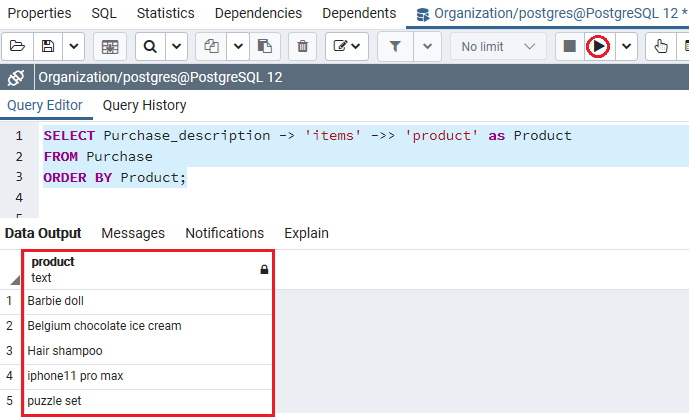Click the connection status icon
689x417 pixels.
coord(16,79)
